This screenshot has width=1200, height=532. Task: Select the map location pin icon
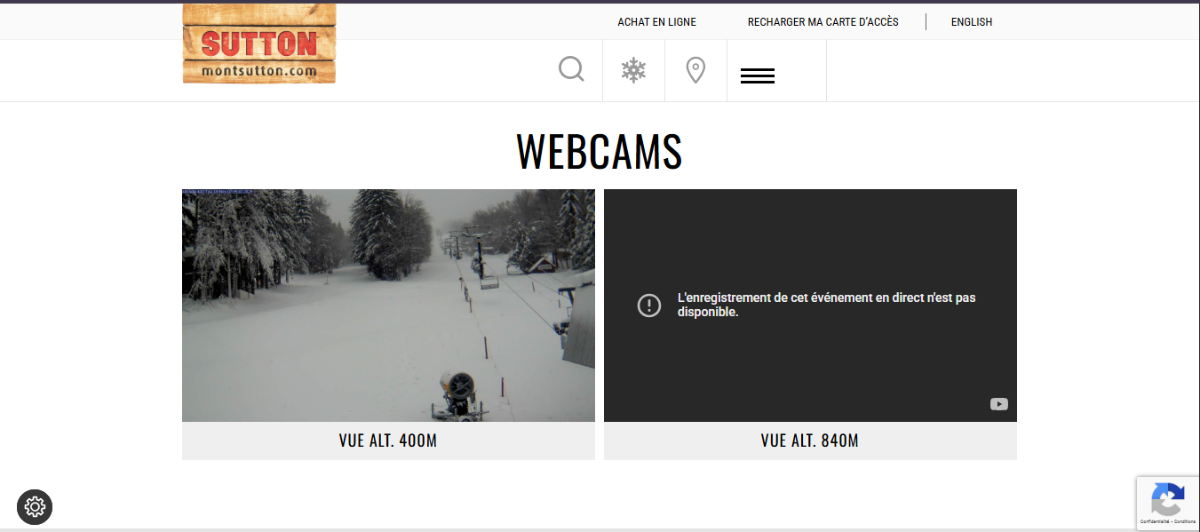695,70
